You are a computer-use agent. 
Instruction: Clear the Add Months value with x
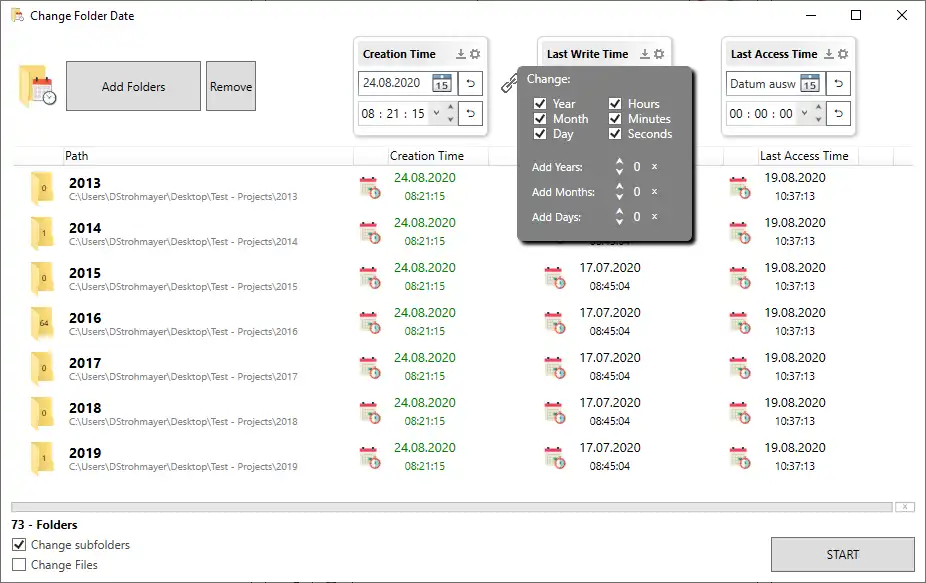pyautogui.click(x=654, y=191)
